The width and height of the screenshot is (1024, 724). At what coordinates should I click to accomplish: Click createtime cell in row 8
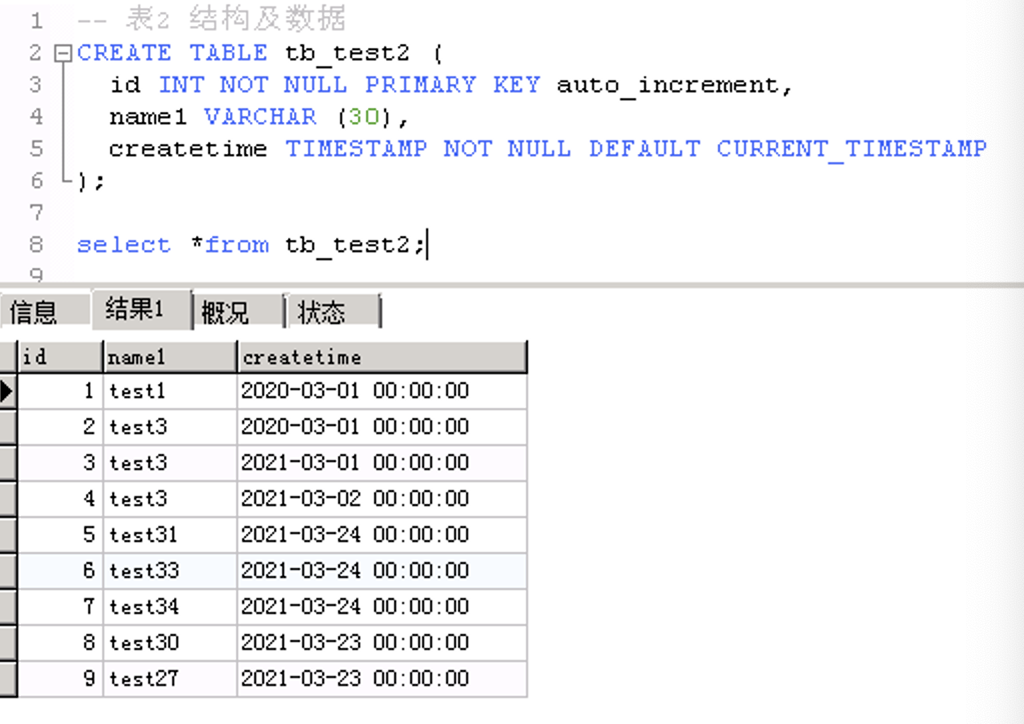coord(382,642)
